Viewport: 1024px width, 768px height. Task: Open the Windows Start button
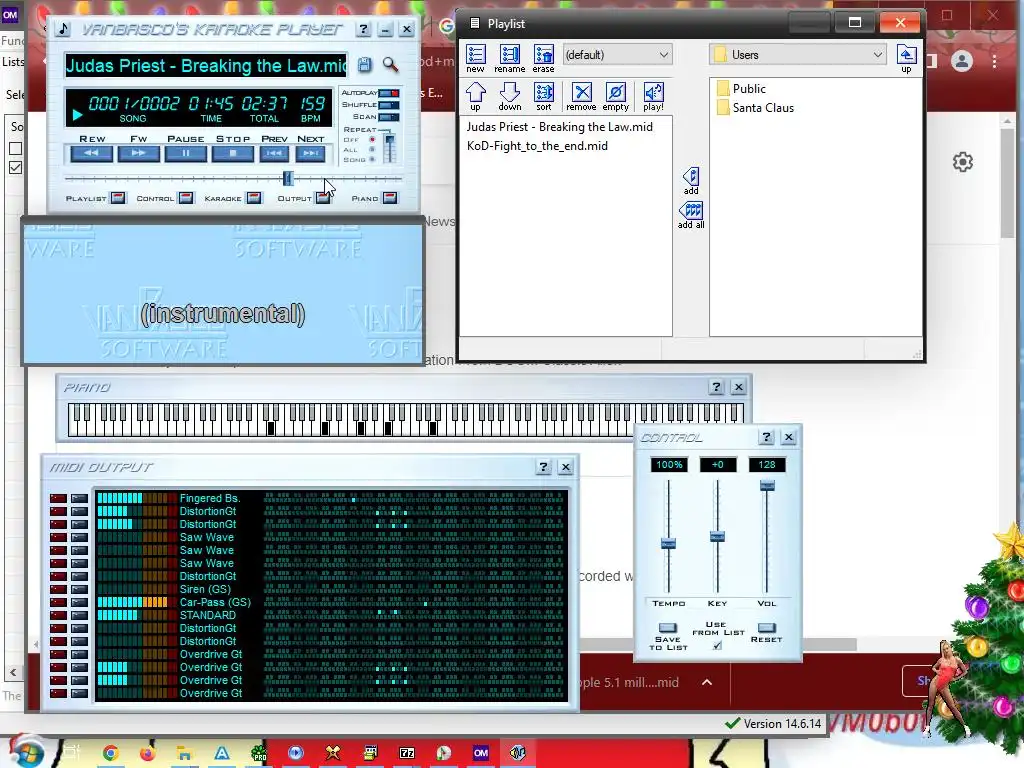(x=26, y=753)
